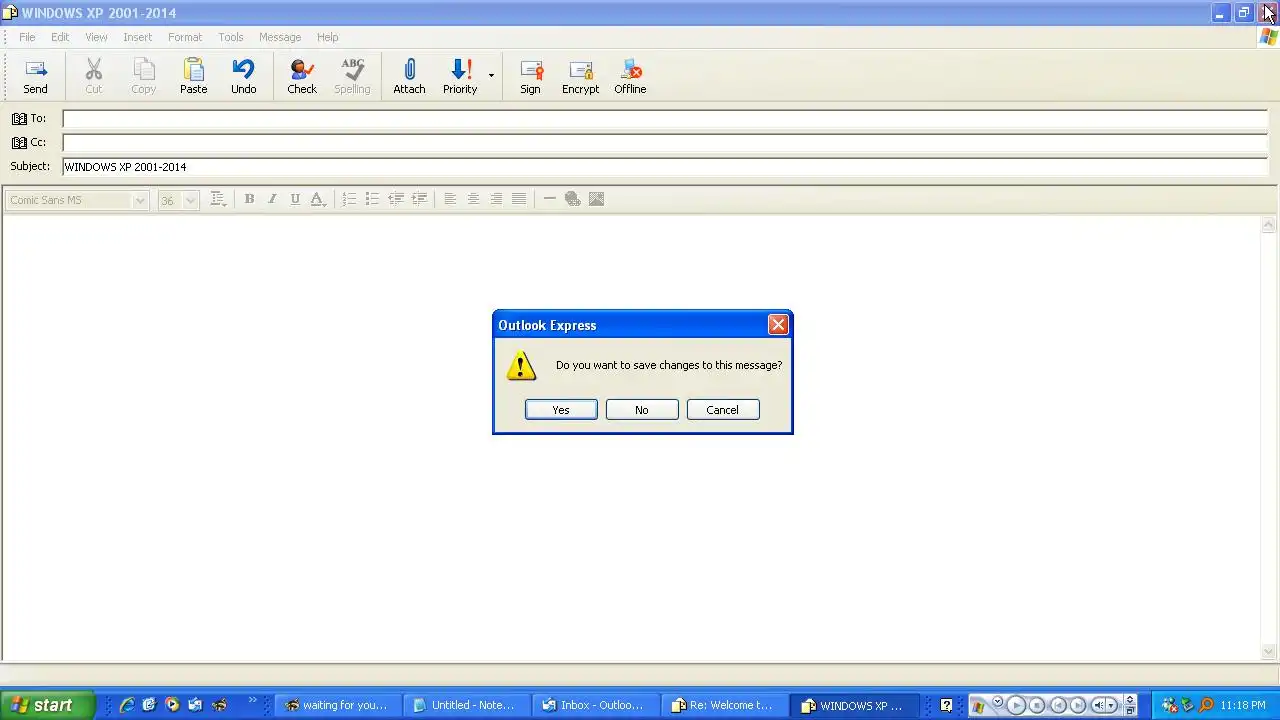Open the font color picker
The image size is (1280, 720).
coord(318,199)
